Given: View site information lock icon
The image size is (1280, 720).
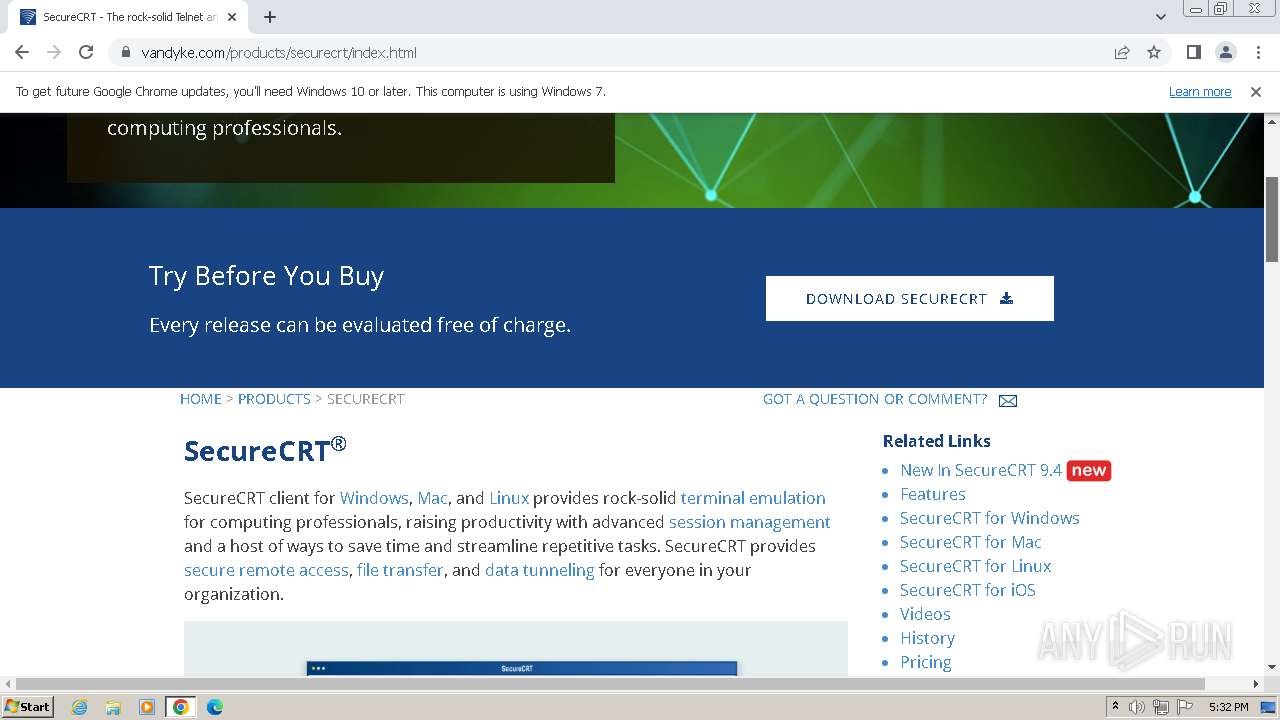Looking at the screenshot, I should (x=125, y=52).
